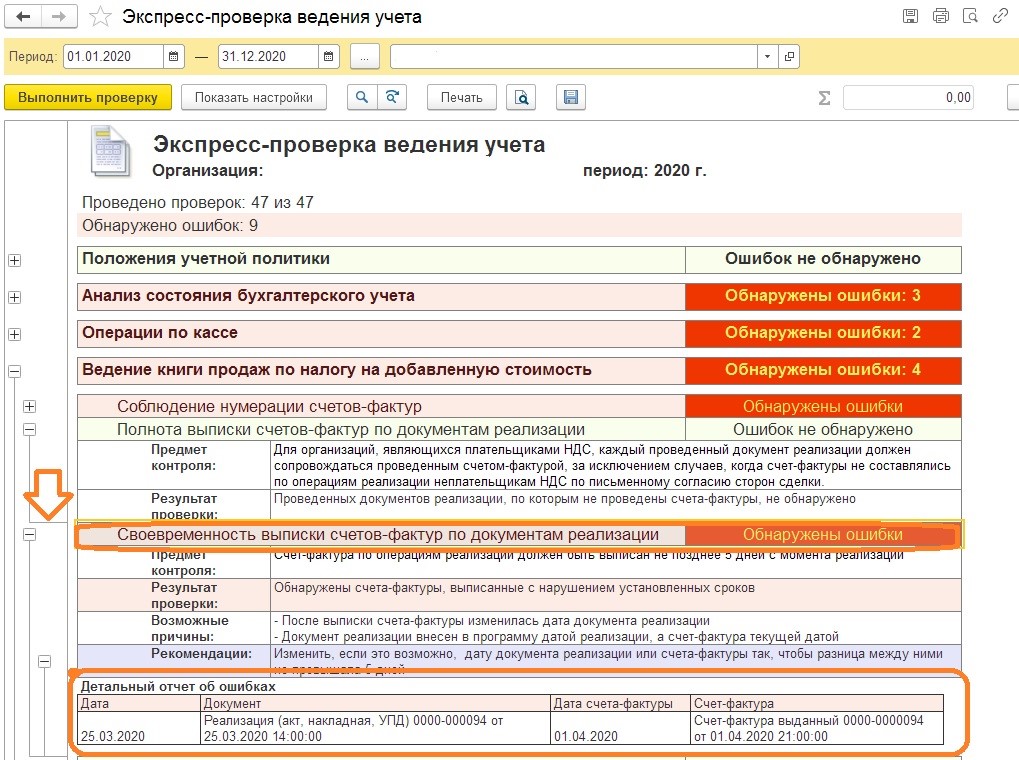Image resolution: width=1019 pixels, height=760 pixels.
Task: Click the find-next search icon
Action: point(392,98)
